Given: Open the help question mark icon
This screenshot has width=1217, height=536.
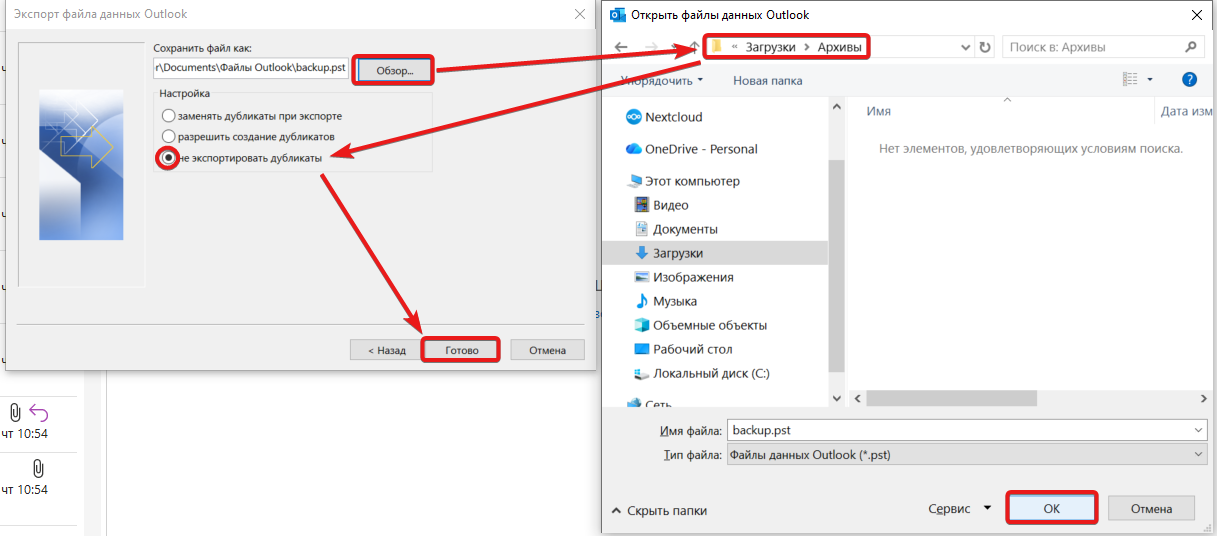Looking at the screenshot, I should 1189,79.
